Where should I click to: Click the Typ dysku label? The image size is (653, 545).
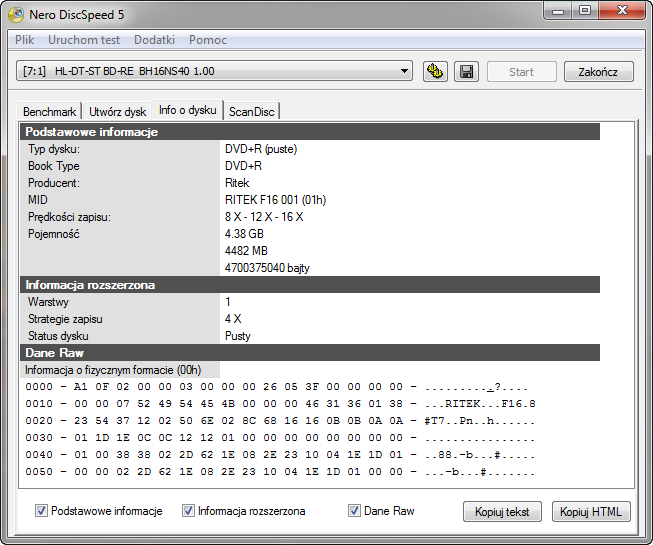54,149
